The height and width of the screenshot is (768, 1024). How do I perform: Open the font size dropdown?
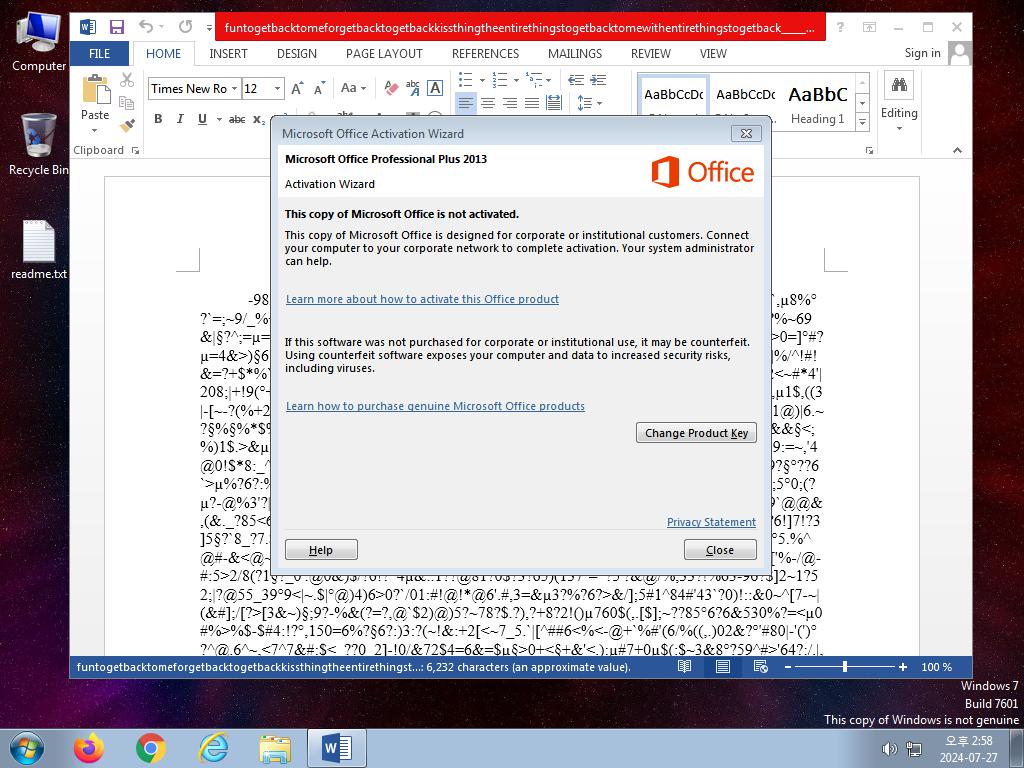(278, 88)
